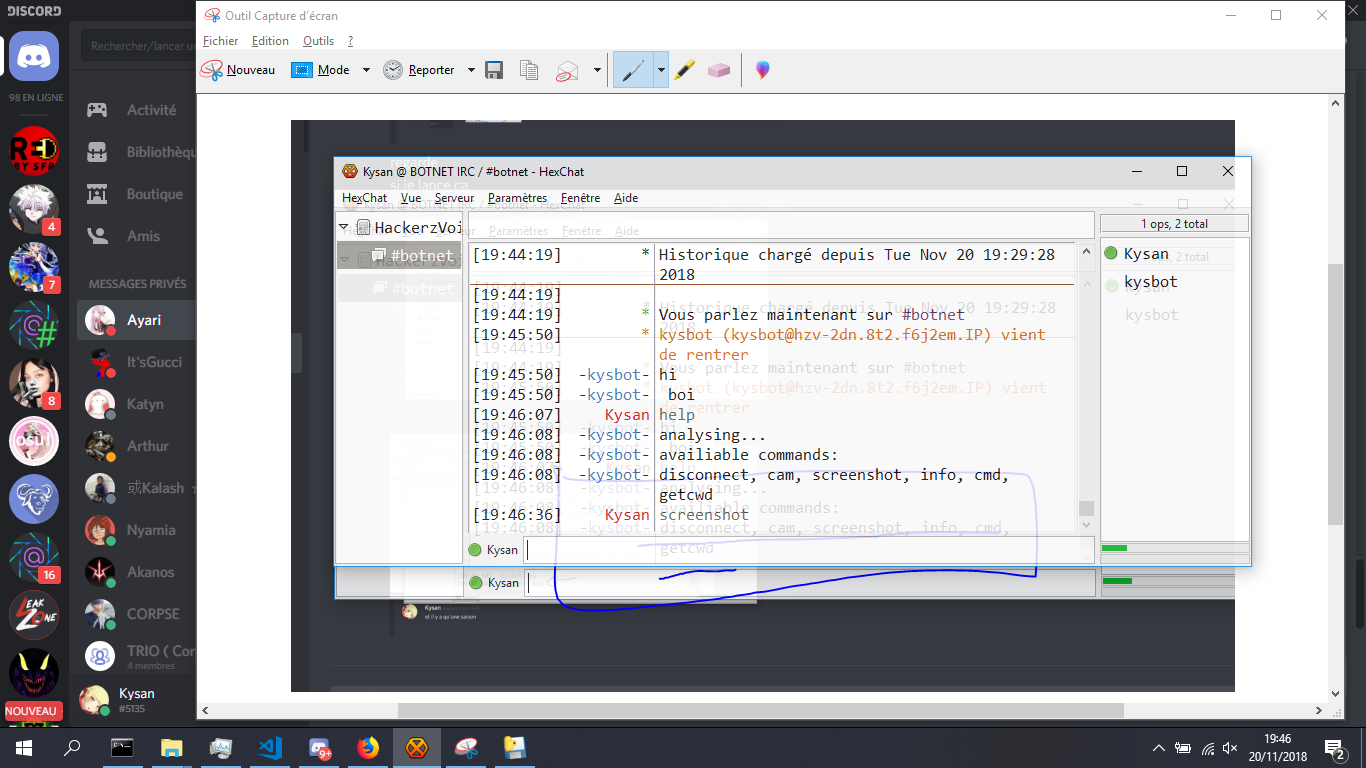The height and width of the screenshot is (768, 1366).
Task: Expand the Mode dropdown arrow
Action: 366,70
